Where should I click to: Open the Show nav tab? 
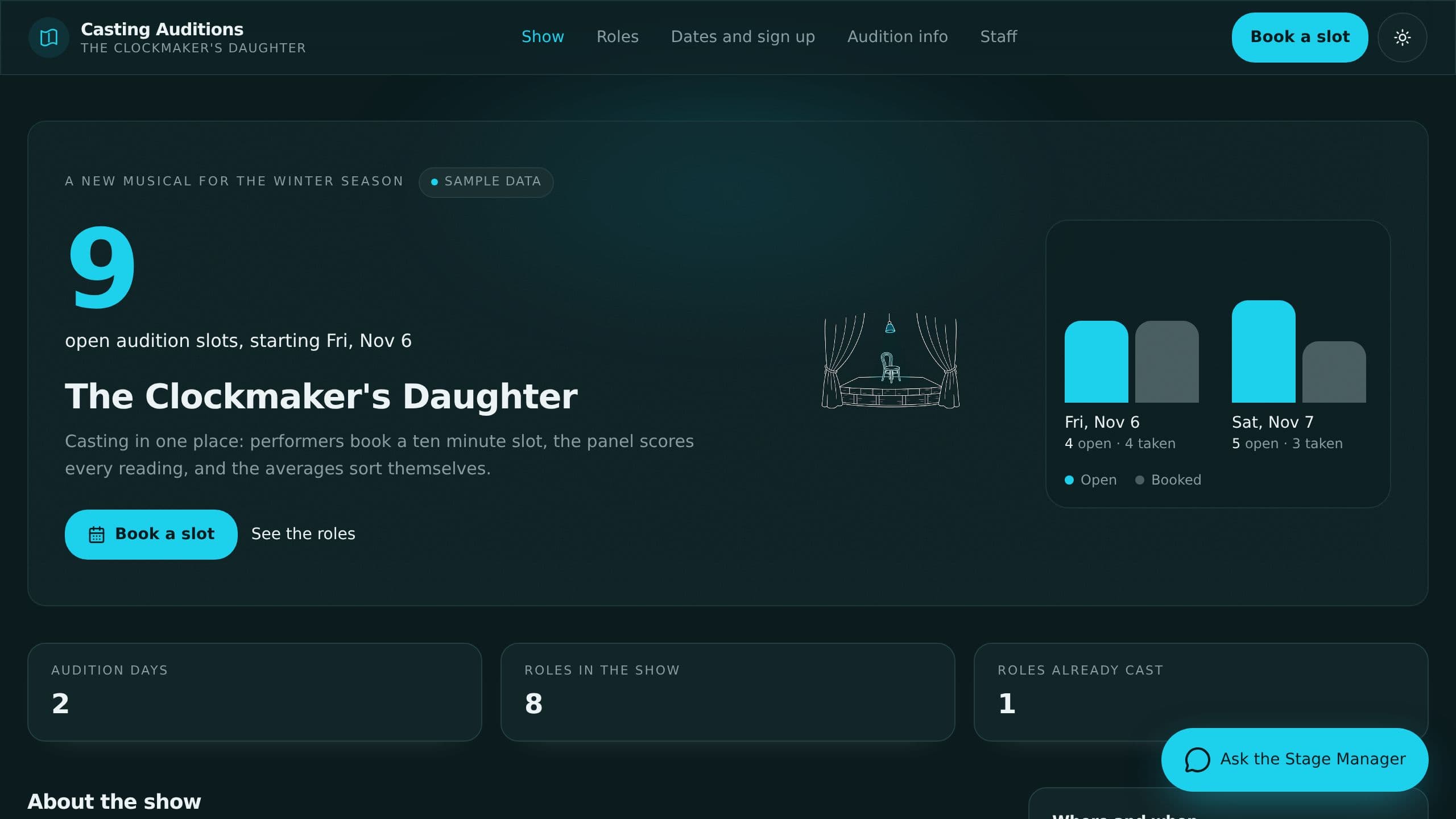pos(543,37)
